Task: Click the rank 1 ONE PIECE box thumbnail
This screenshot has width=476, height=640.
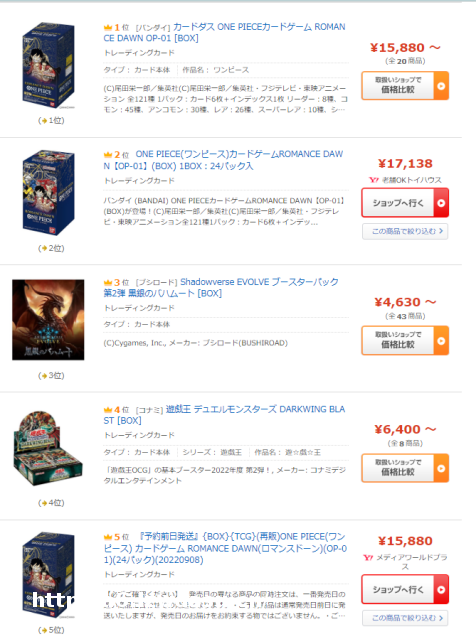Action: (x=48, y=65)
